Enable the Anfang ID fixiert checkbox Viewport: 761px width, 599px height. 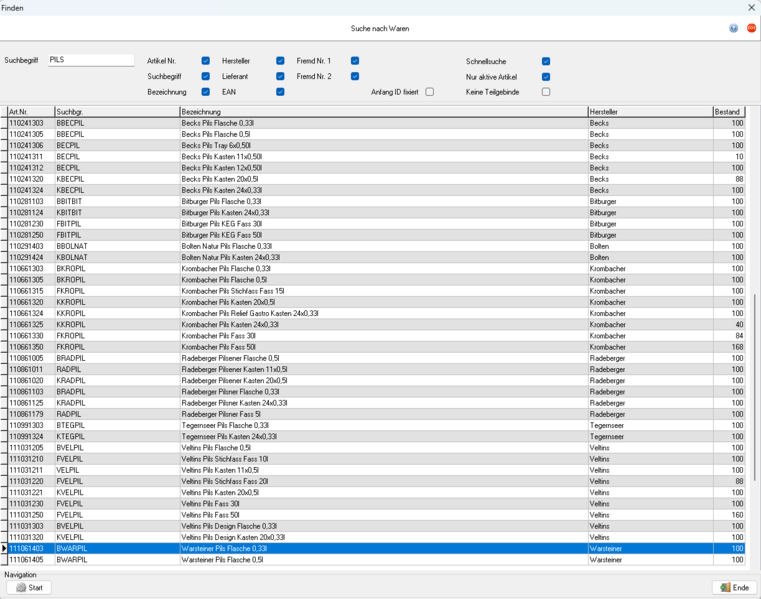[430, 92]
